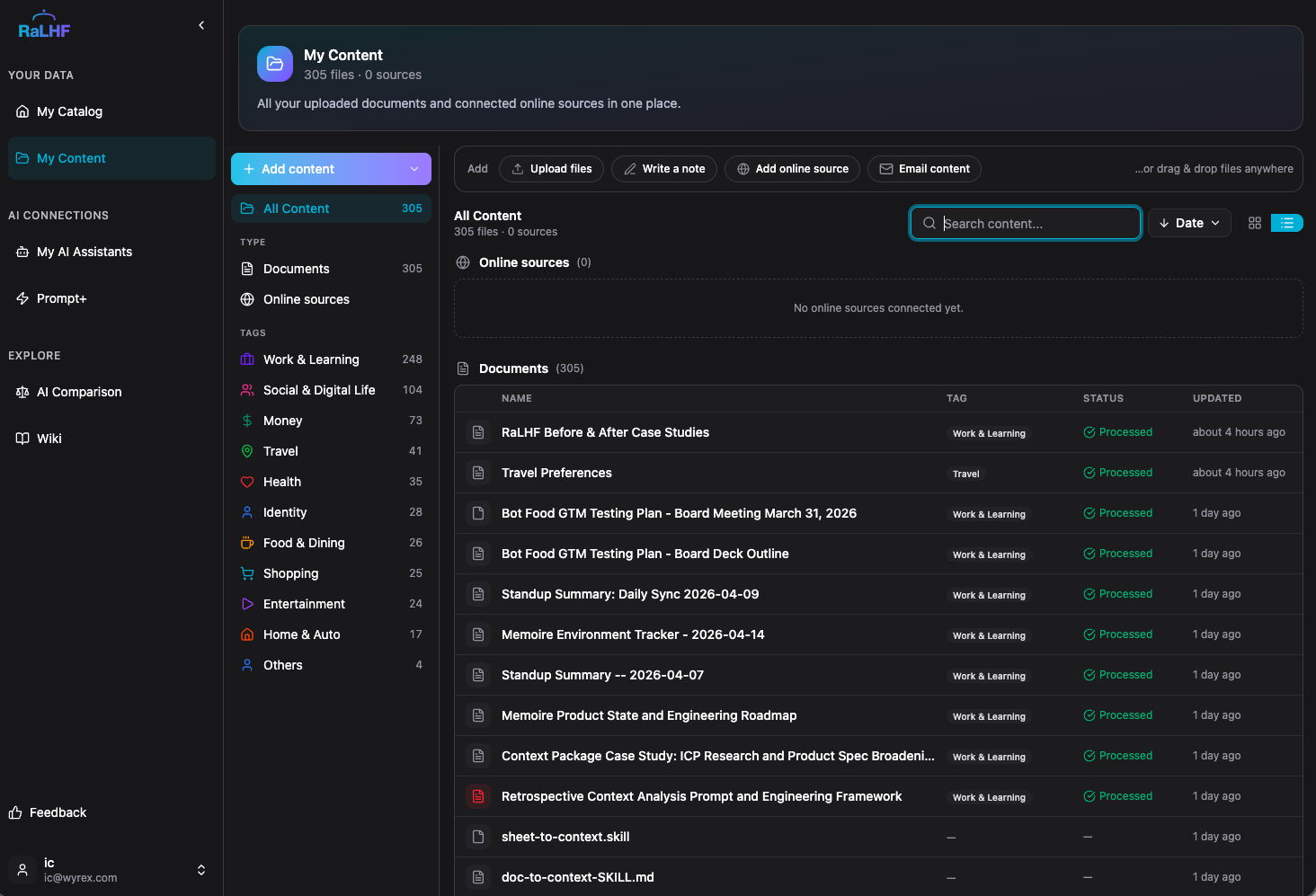
Task: Click file icon for Memoire Environment Tracker
Action: [478, 634]
